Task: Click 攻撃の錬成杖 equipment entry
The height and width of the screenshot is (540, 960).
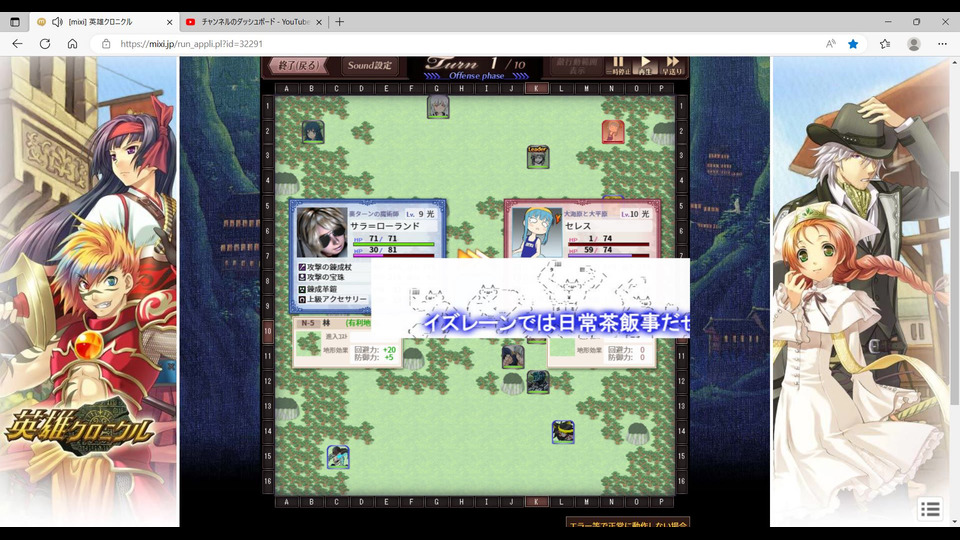Action: pyautogui.click(x=324, y=267)
